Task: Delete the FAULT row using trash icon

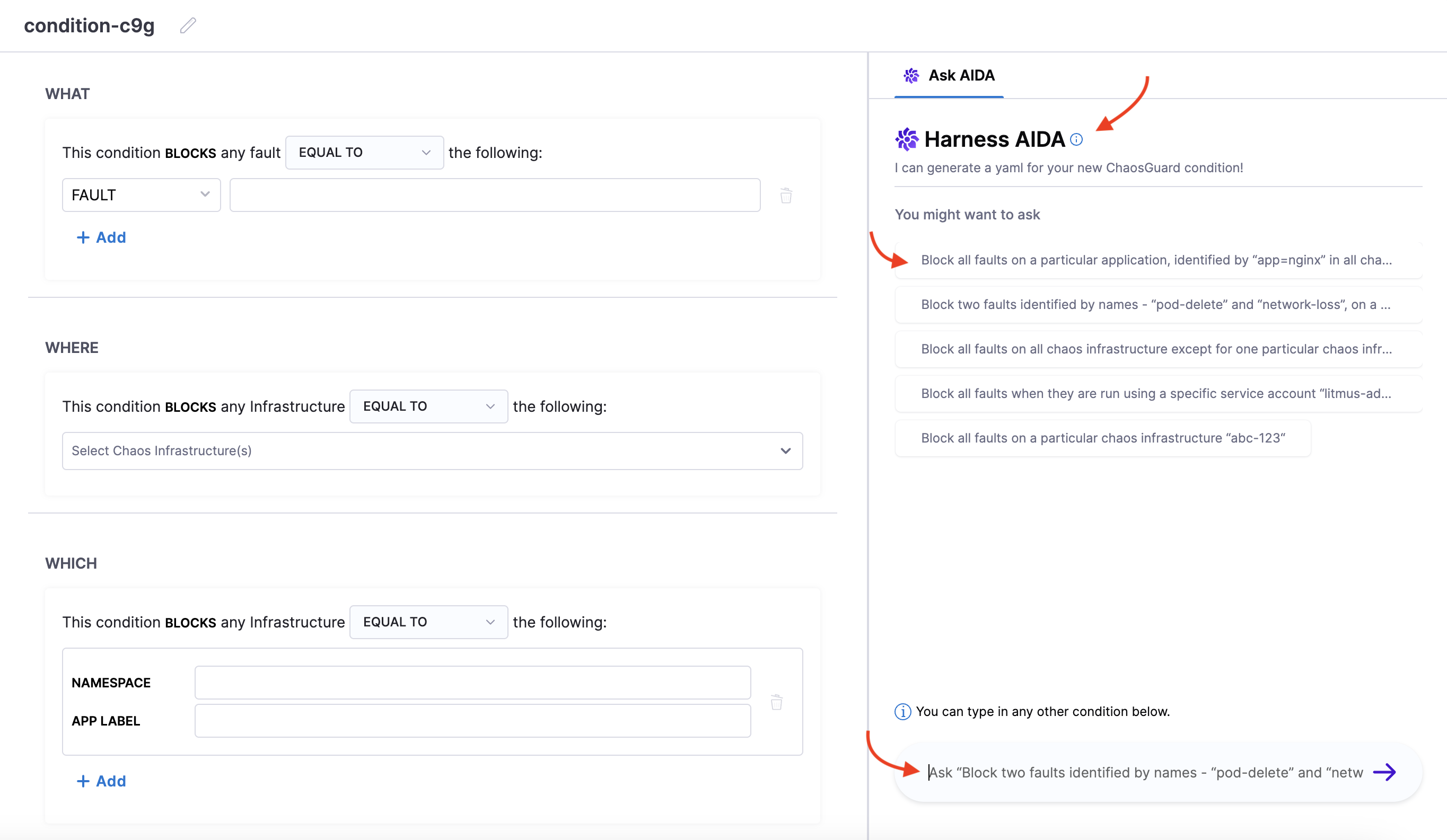Action: point(786,196)
